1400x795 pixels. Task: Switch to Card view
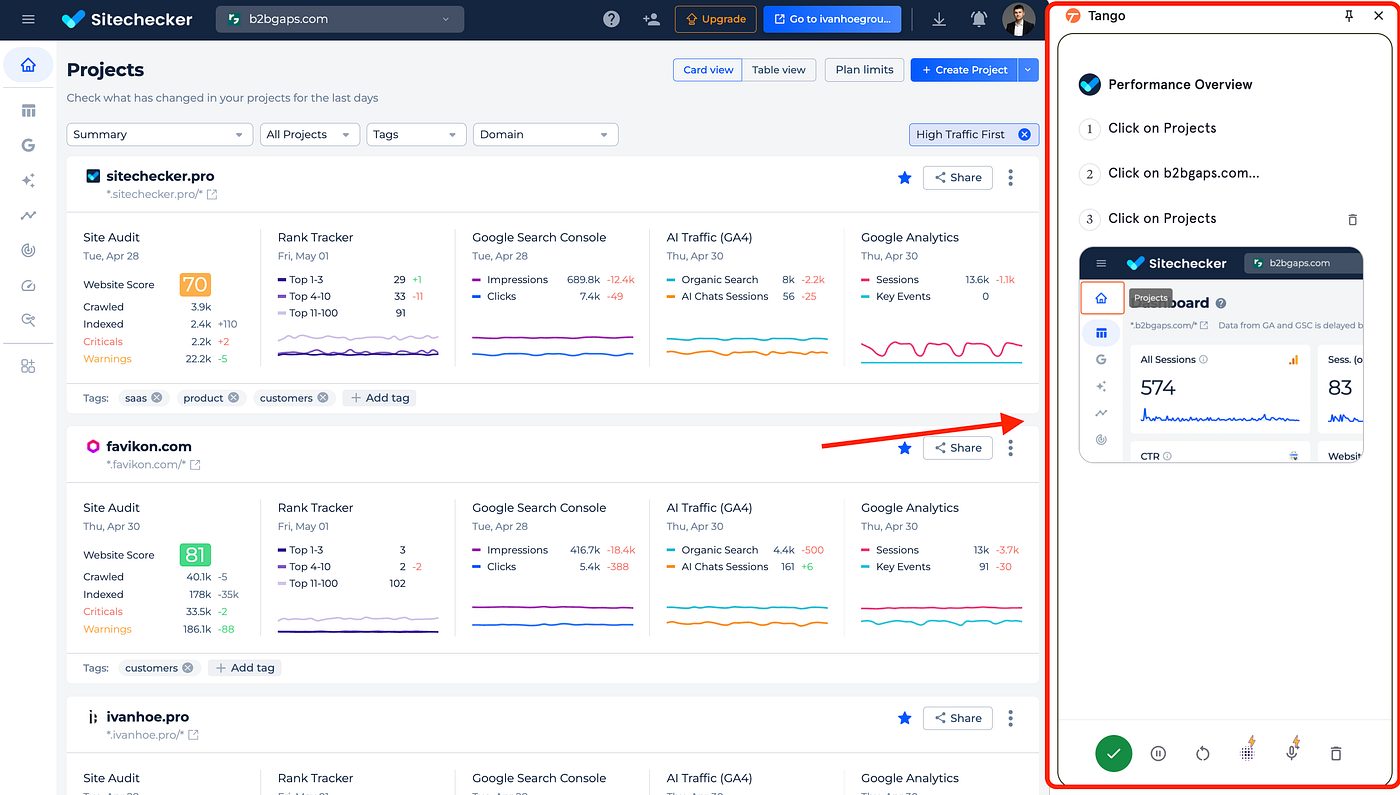(x=708, y=70)
